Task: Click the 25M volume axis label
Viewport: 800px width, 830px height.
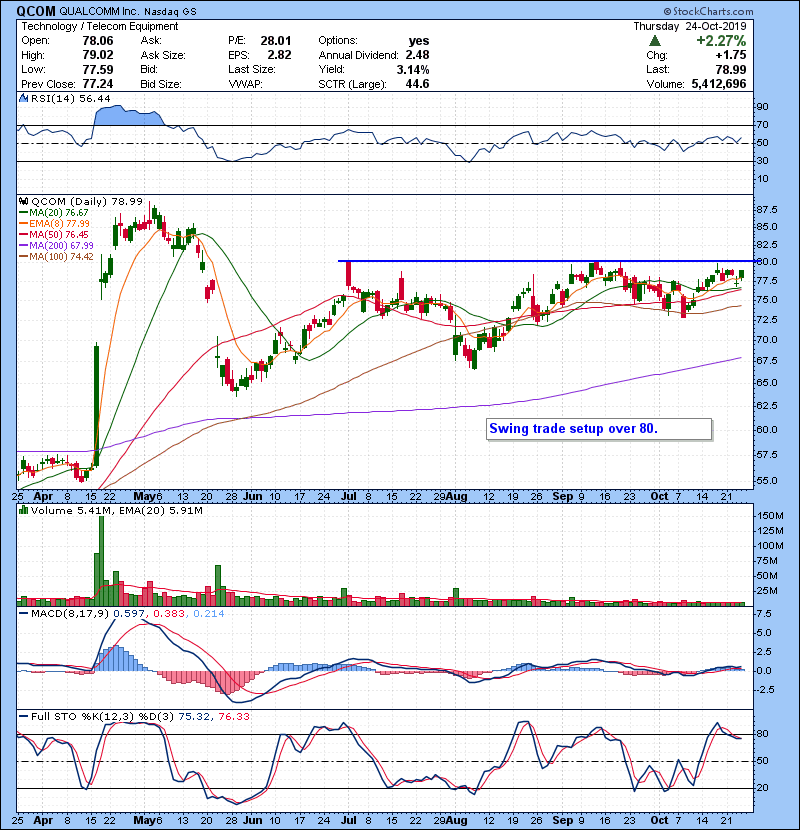Action: click(x=767, y=591)
